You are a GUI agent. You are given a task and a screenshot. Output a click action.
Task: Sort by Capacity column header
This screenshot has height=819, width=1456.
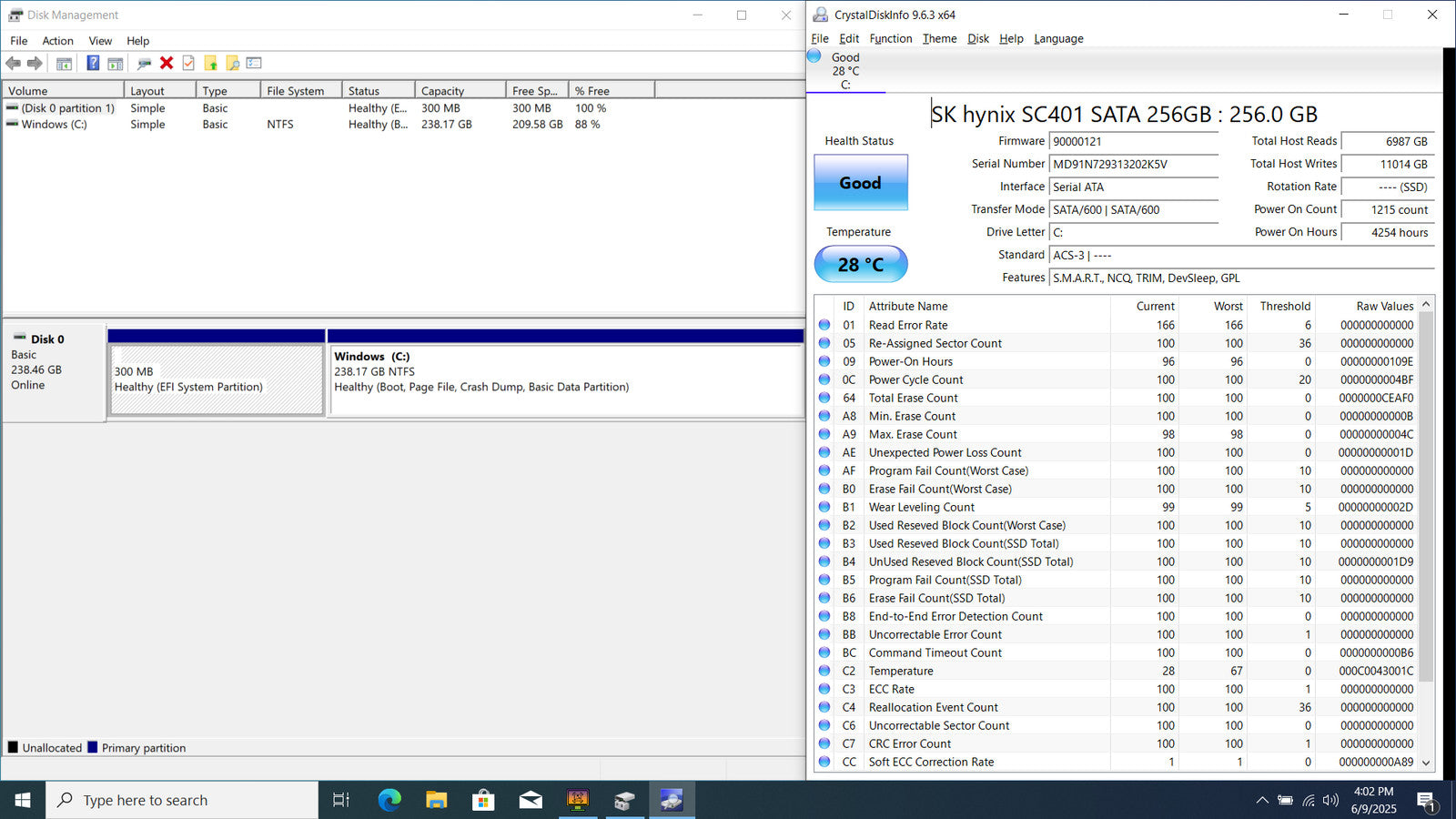click(x=460, y=90)
